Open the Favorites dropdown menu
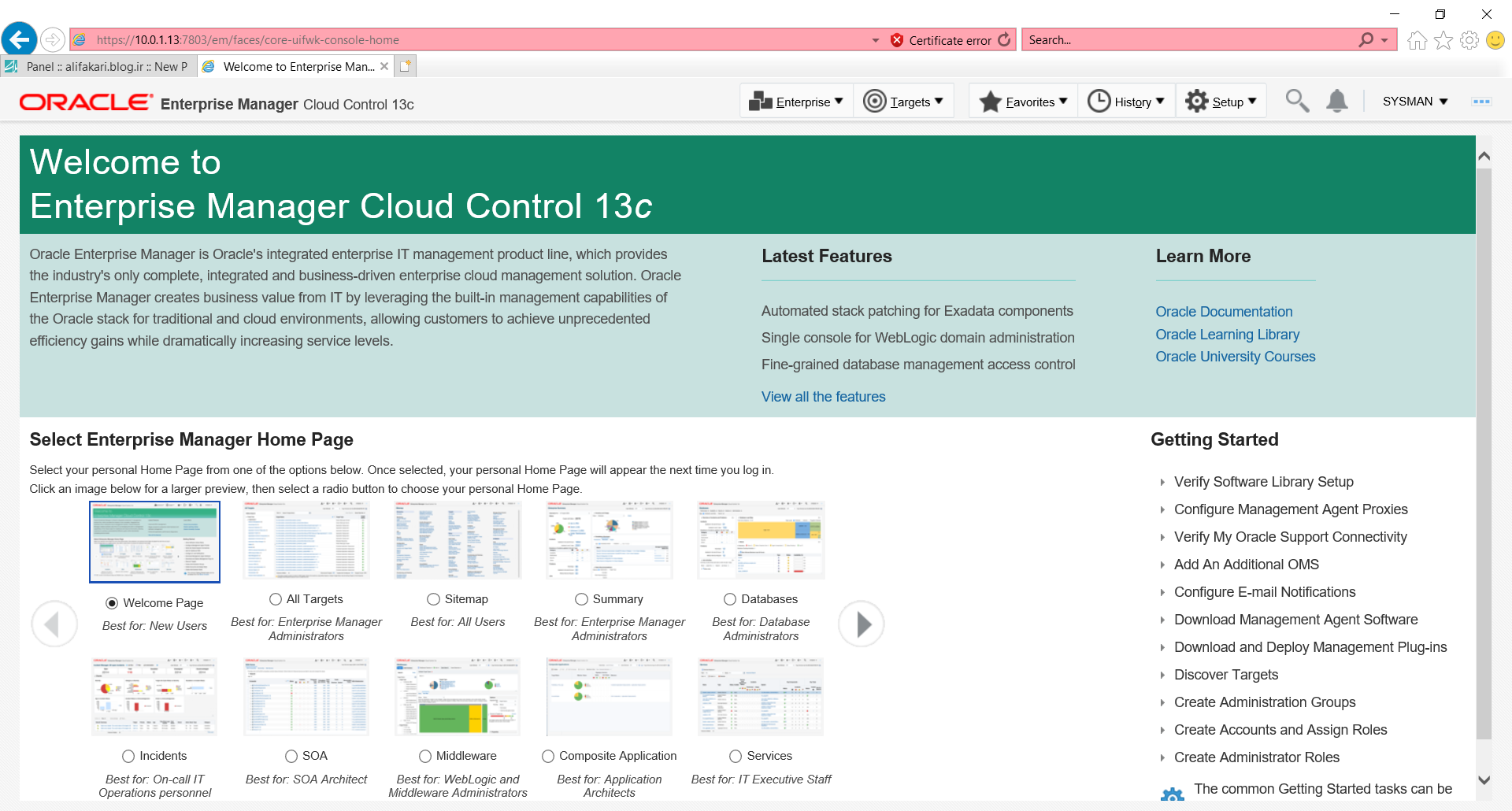This screenshot has width=1512, height=811. coord(1024,101)
